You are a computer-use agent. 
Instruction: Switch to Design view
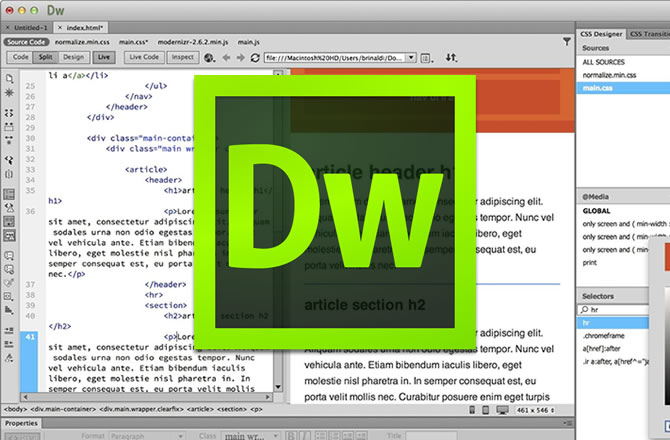(73, 57)
